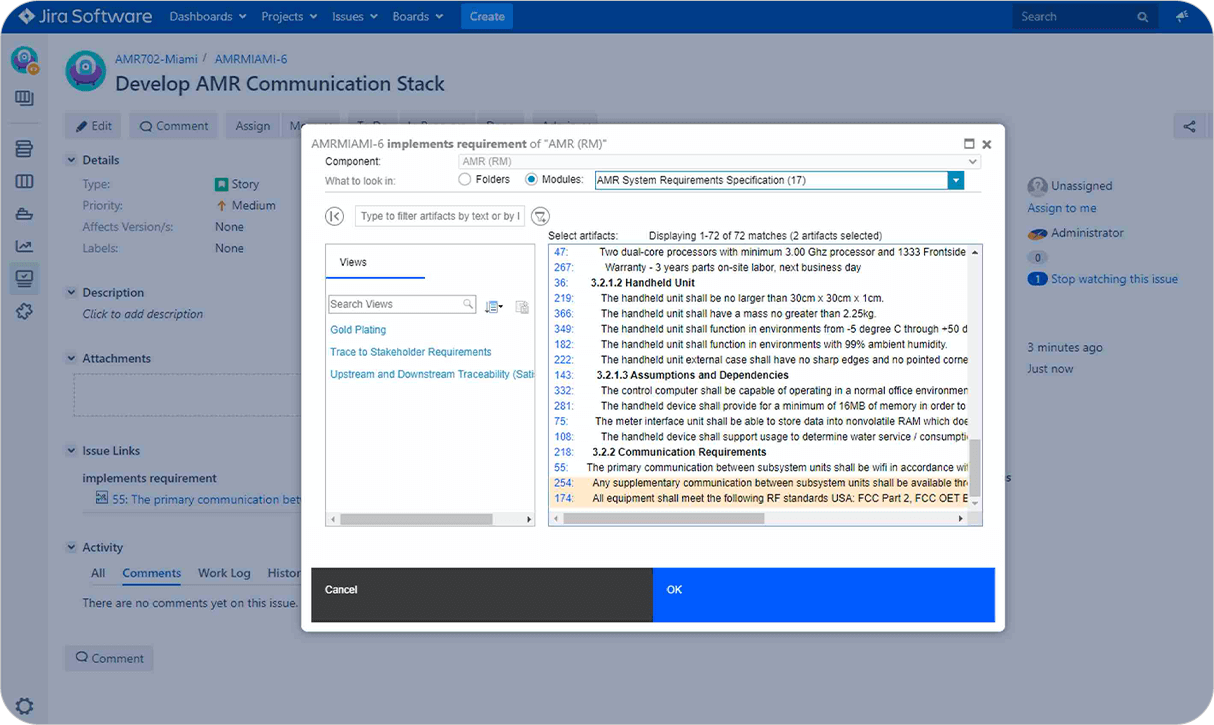Open the Boards dropdown menu
Screen dimensions: 1214x725
[418, 16]
